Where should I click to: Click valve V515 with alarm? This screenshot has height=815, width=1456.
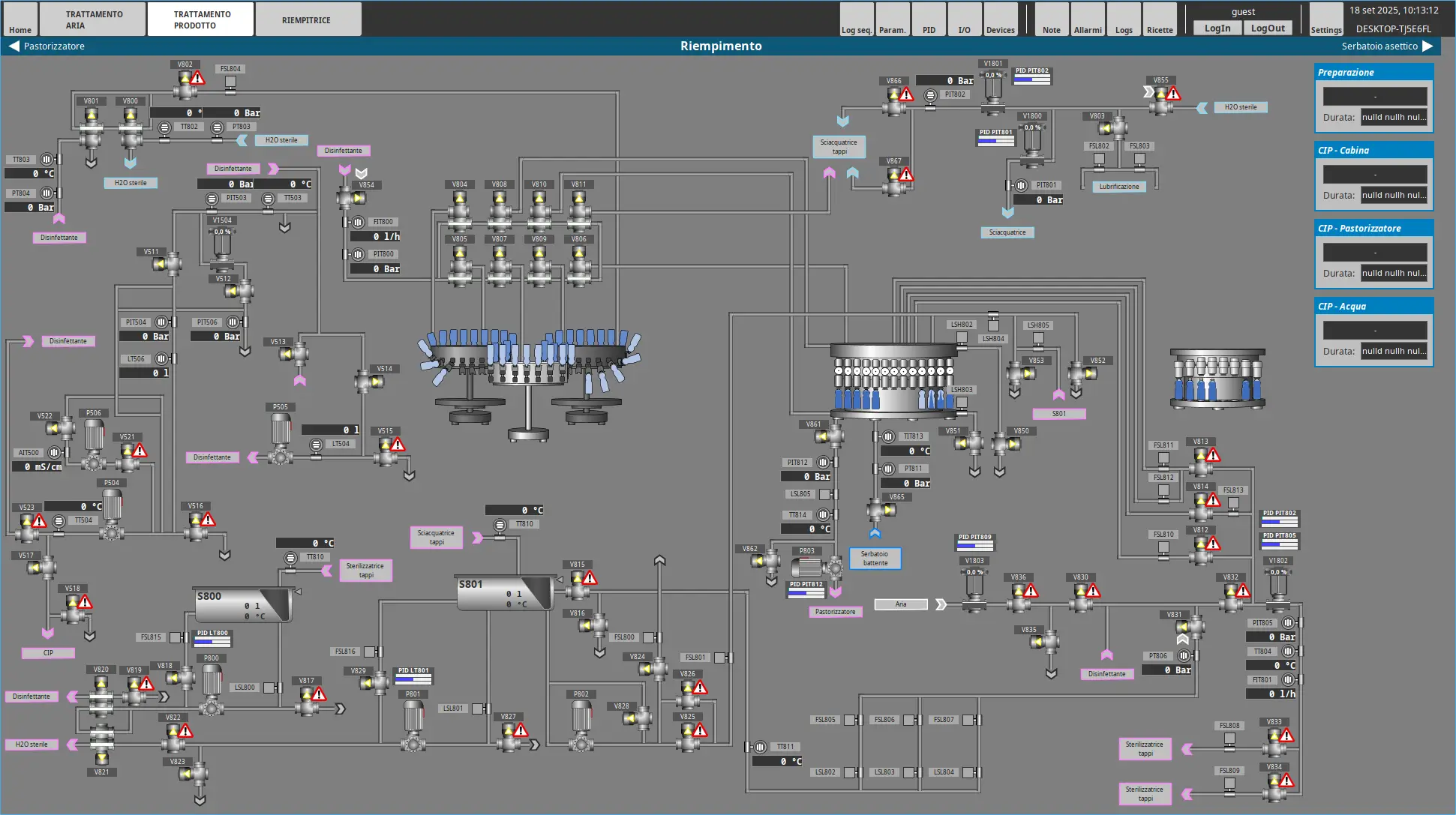(x=387, y=451)
